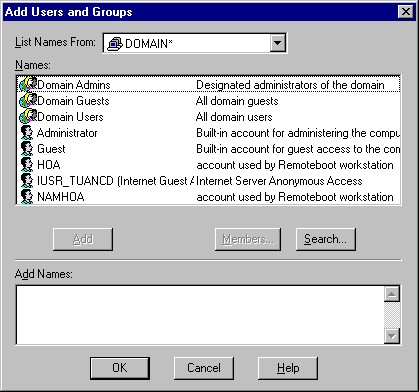Viewport: 419px width, 392px height.
Task: Select the Domain Users name
Action: coord(70,117)
